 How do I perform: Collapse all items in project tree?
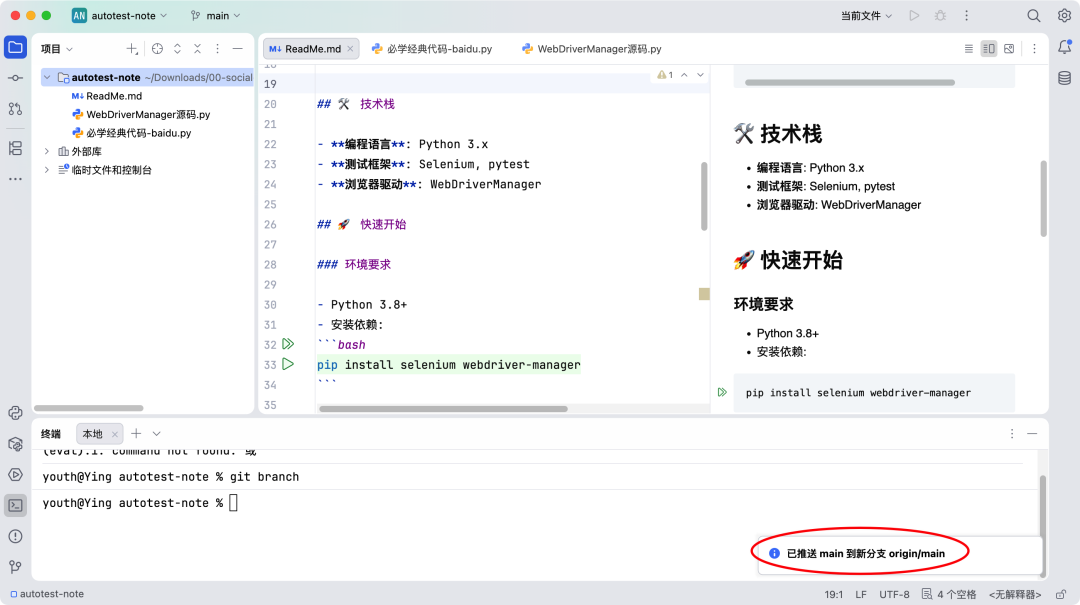click(197, 49)
